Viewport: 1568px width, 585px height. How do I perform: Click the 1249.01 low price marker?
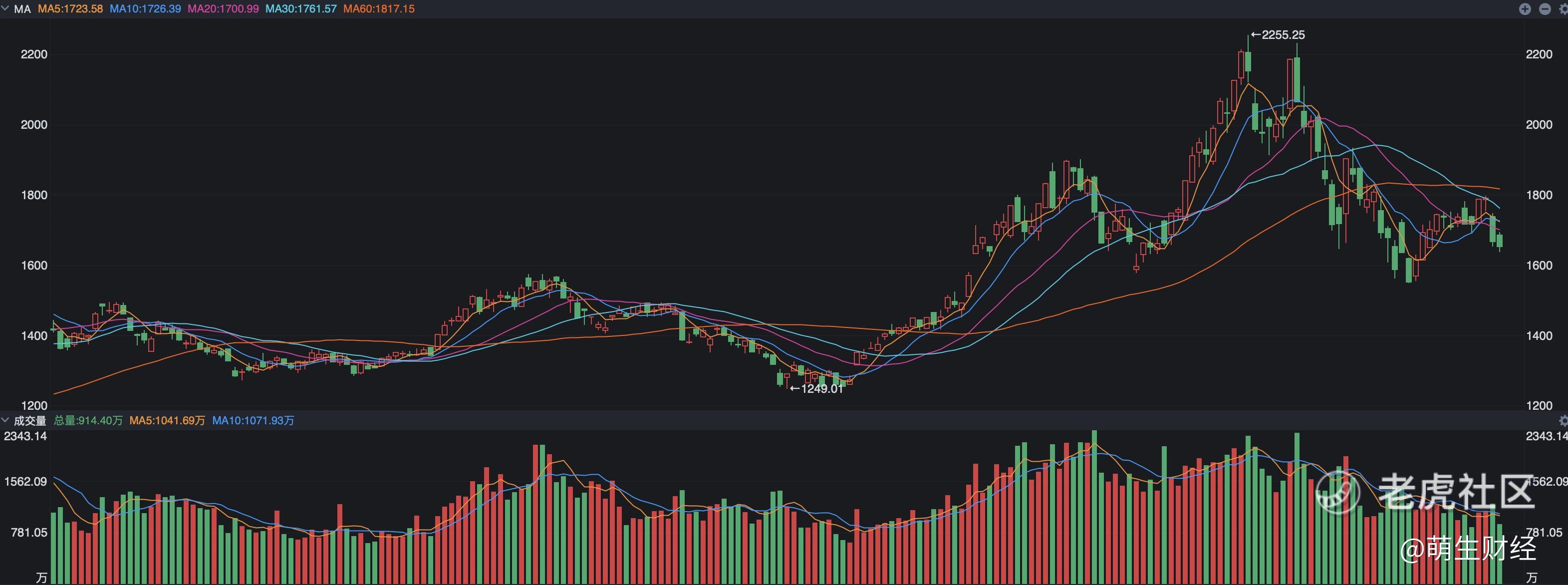coord(816,388)
